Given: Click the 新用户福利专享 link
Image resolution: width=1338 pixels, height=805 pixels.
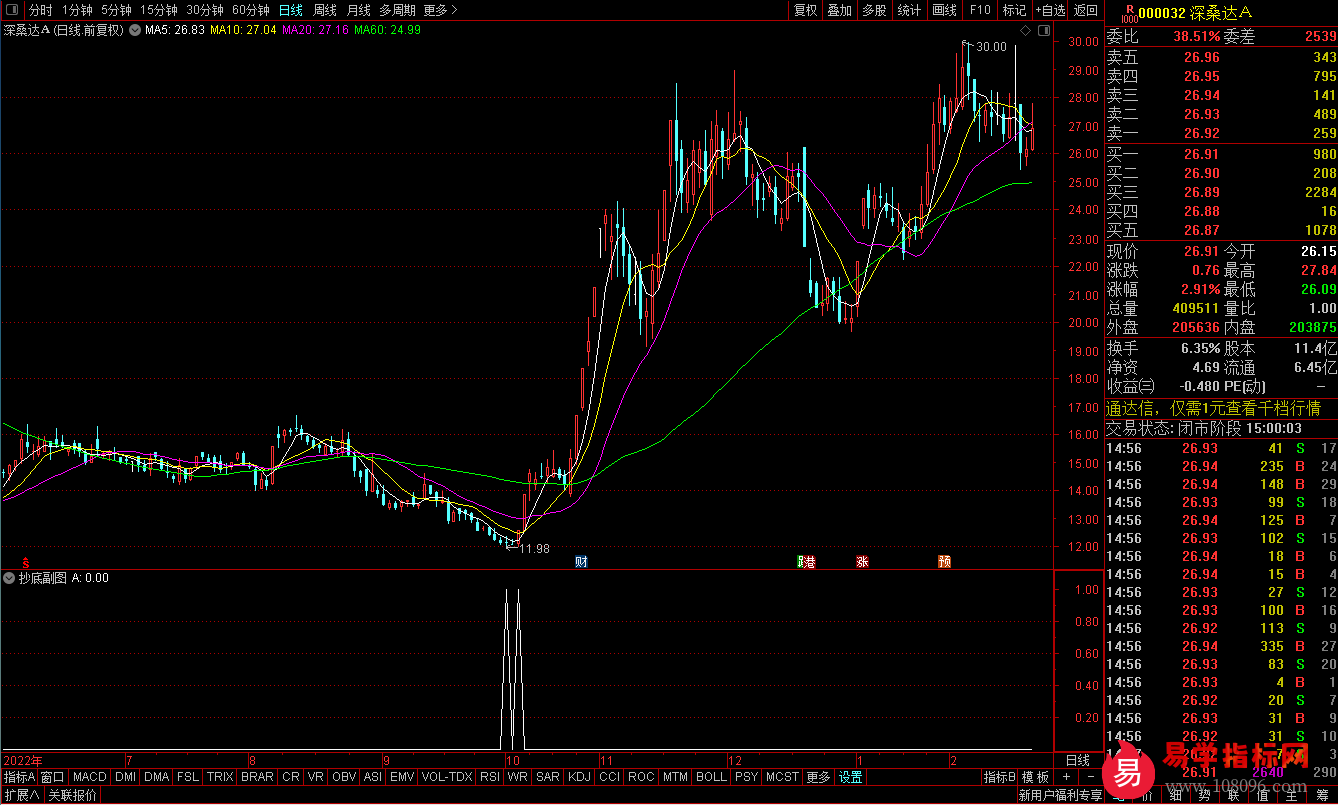Looking at the screenshot, I should pyautogui.click(x=1060, y=796).
